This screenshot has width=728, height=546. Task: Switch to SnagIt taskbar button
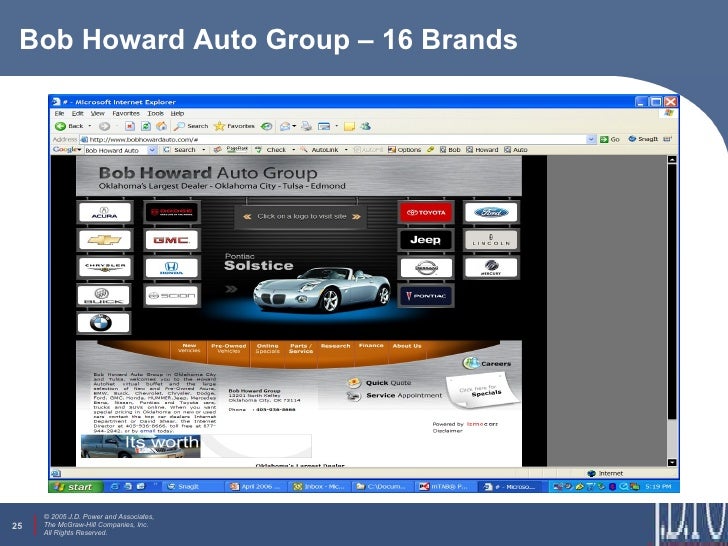pos(195,487)
